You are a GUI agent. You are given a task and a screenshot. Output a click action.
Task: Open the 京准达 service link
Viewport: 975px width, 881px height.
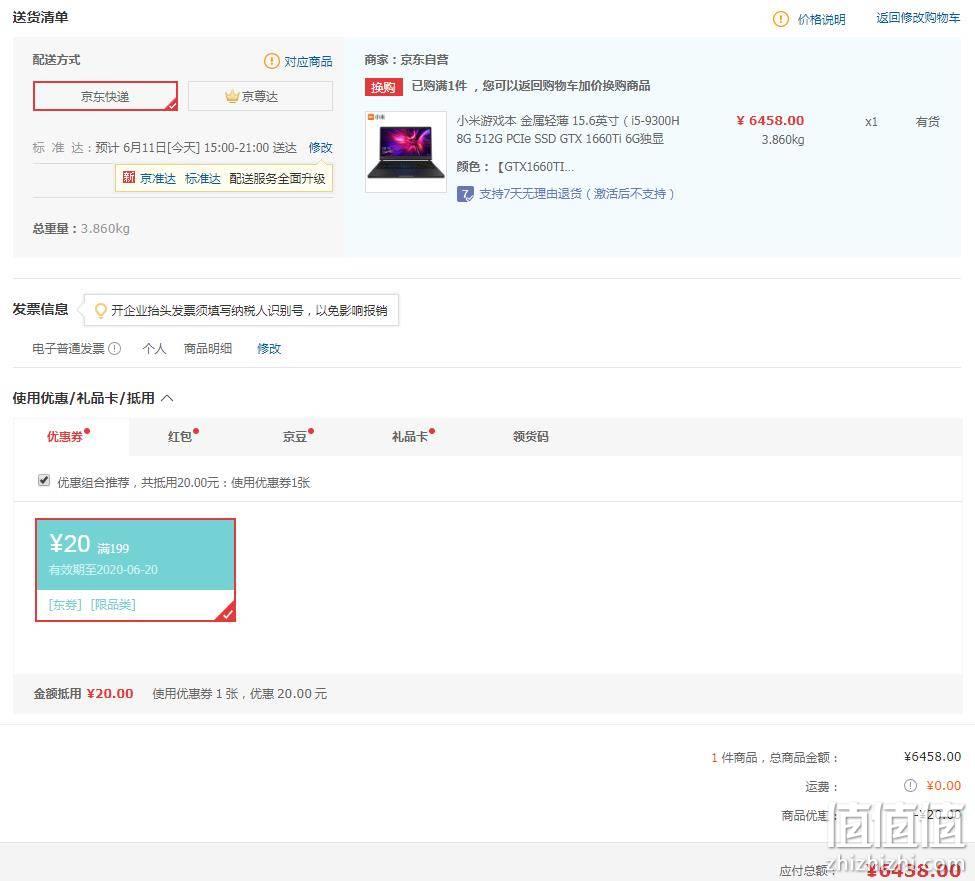click(x=158, y=178)
